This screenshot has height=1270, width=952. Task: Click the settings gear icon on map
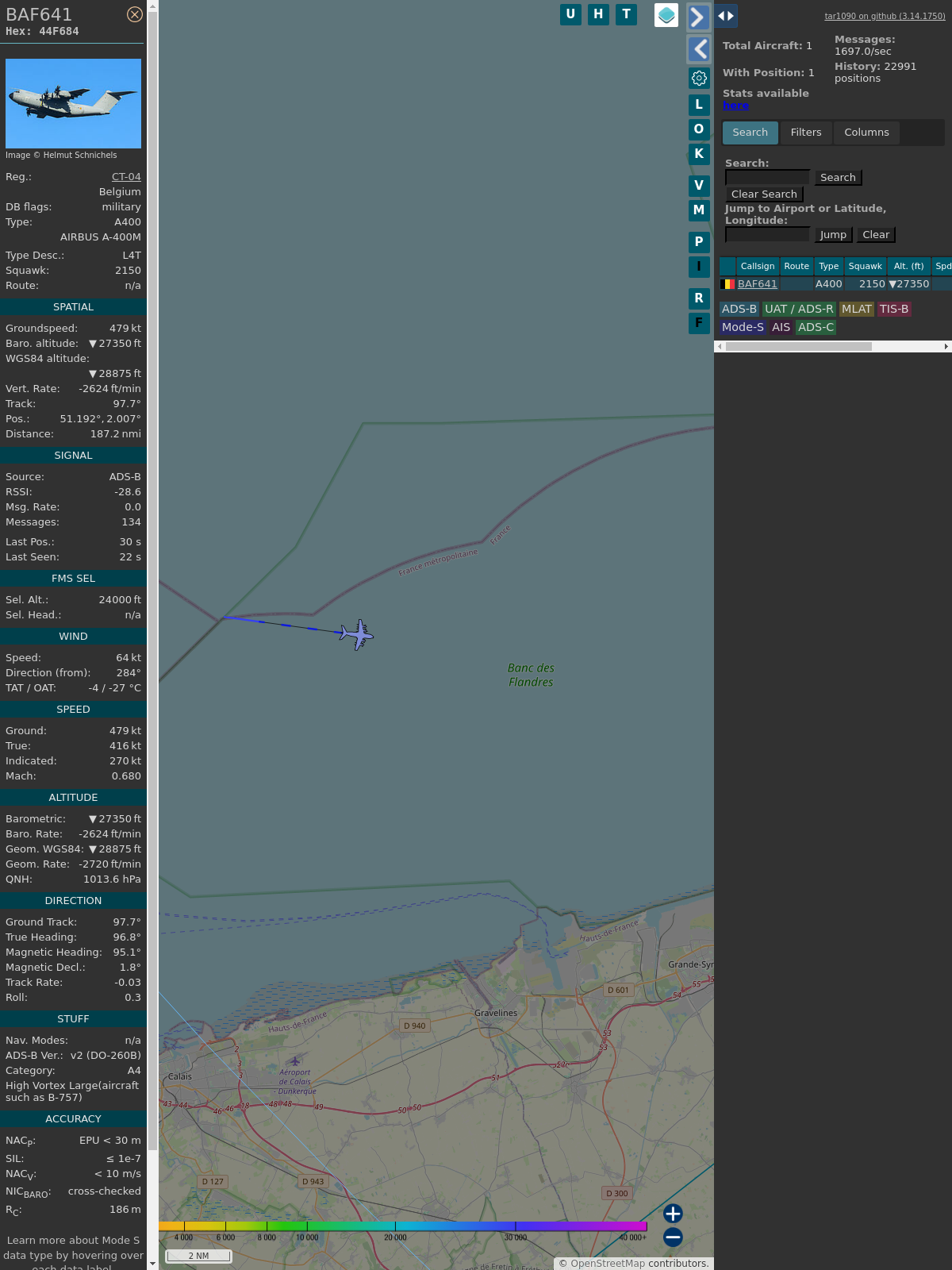pyautogui.click(x=699, y=78)
